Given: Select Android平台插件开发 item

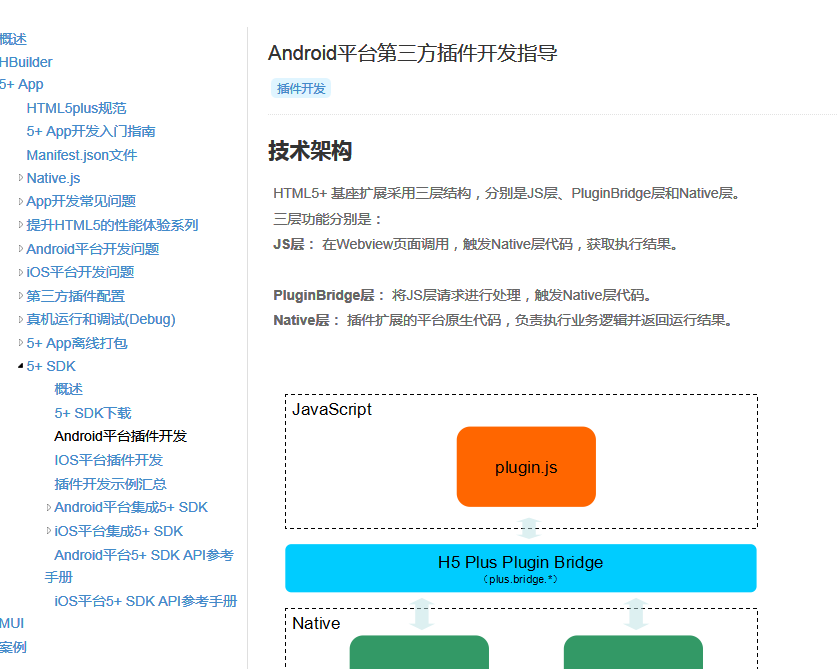Looking at the screenshot, I should pos(120,436).
